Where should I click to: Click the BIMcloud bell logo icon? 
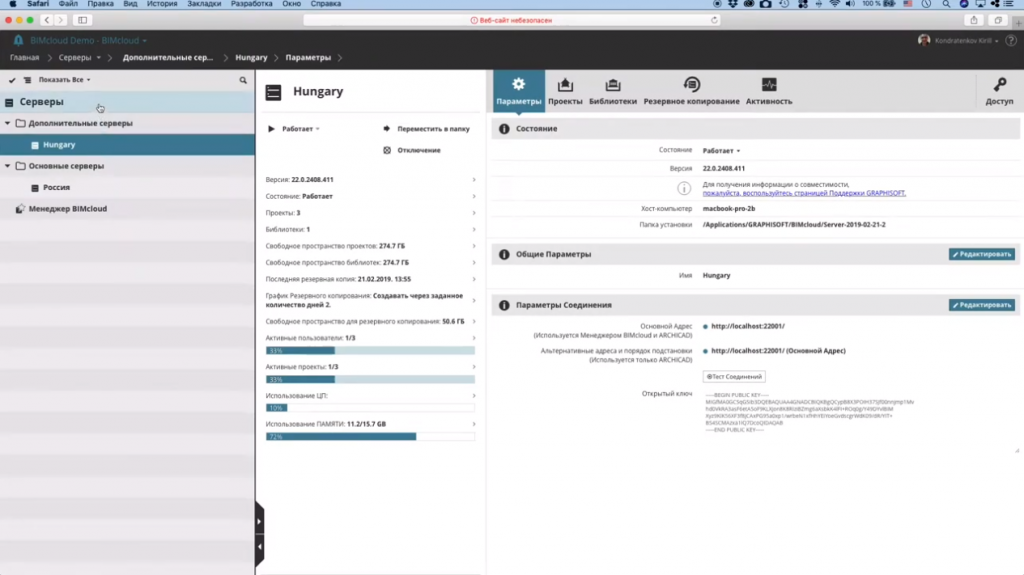[18, 41]
